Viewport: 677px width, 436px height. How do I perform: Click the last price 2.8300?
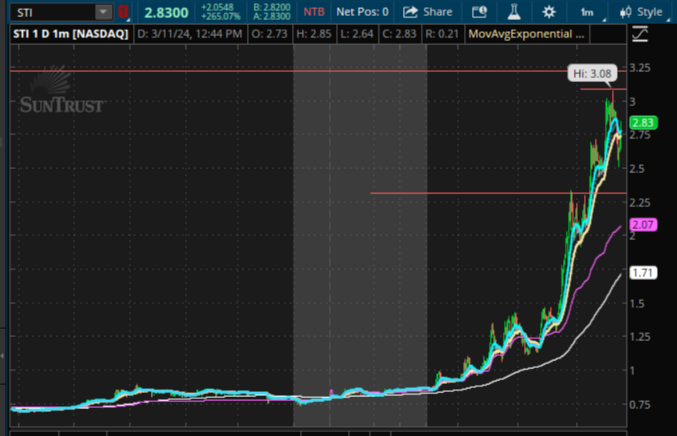tap(166, 13)
